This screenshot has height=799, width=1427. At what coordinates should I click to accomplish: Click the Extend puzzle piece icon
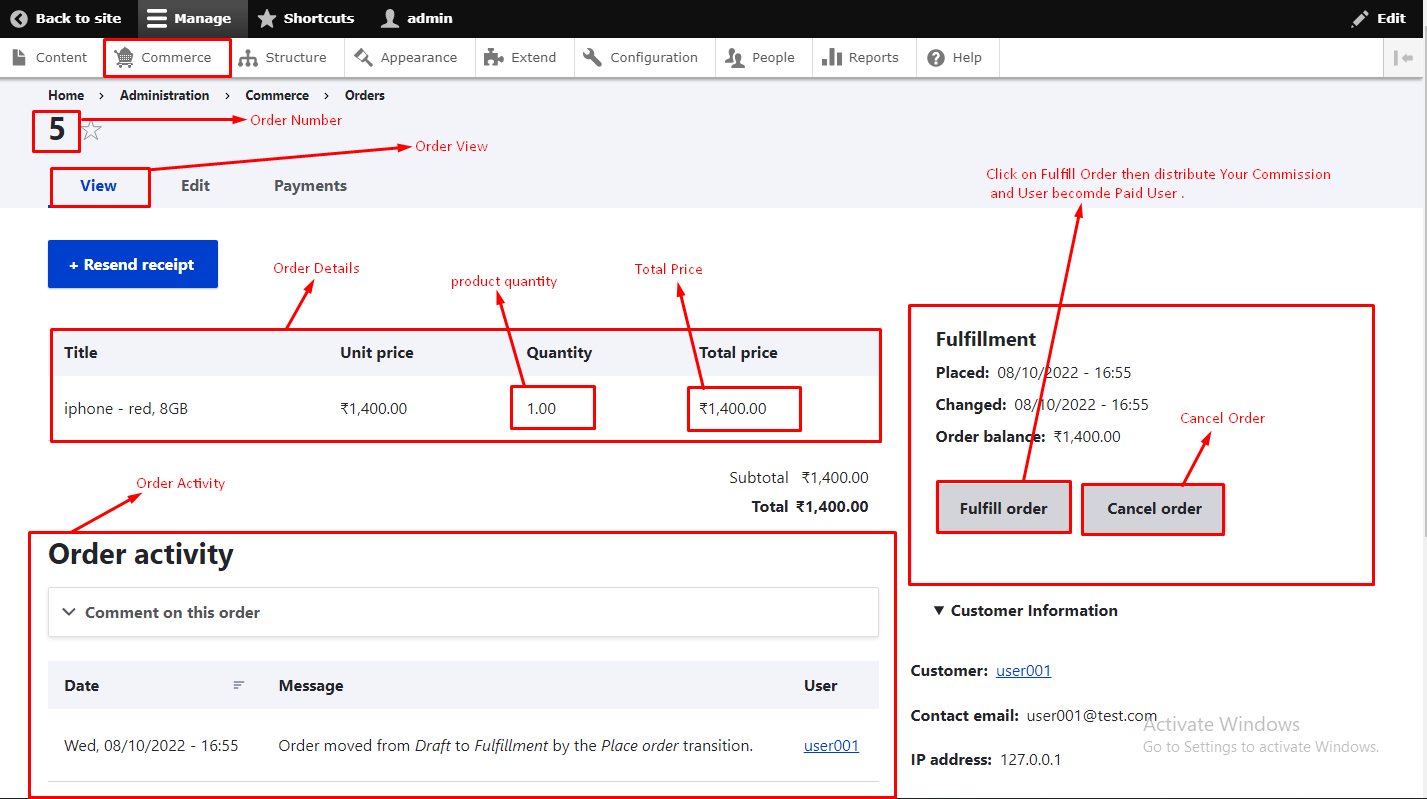tap(493, 58)
